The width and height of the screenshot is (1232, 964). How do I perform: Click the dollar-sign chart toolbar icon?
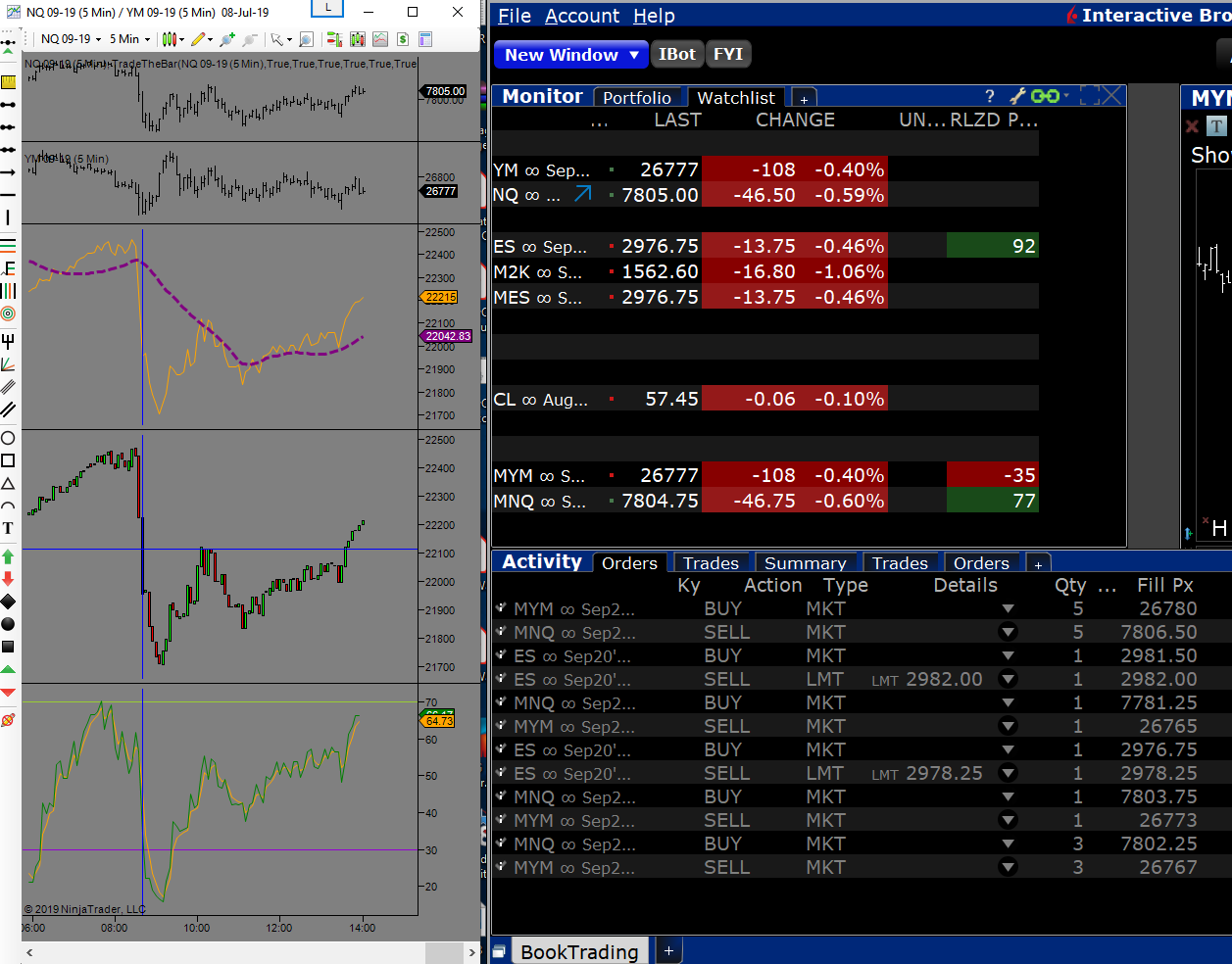[x=402, y=39]
